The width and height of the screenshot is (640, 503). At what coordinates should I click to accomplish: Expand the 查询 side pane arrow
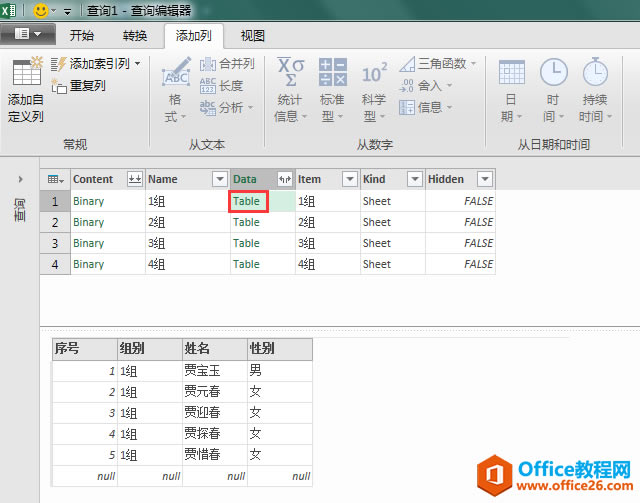pos(20,179)
